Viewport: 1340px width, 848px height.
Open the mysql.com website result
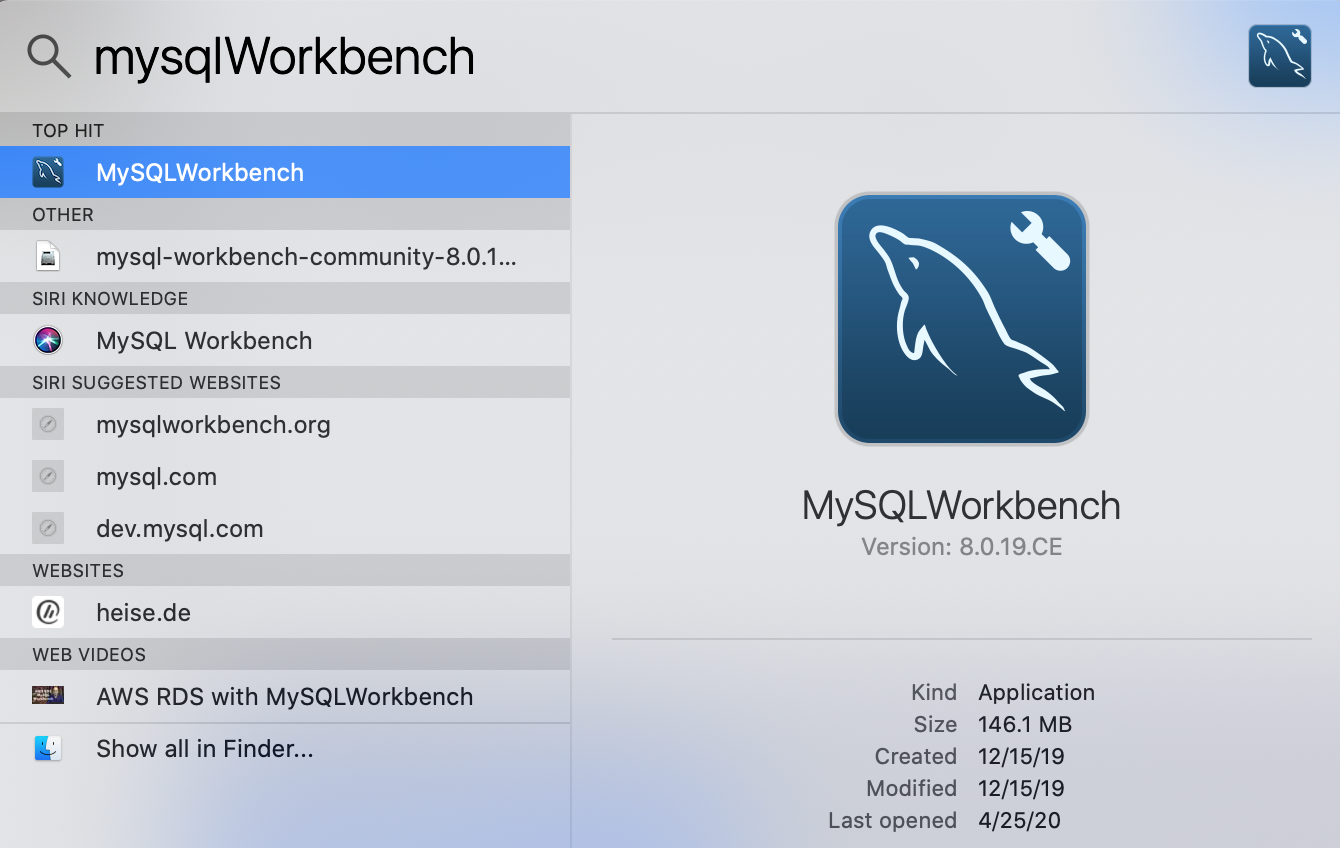[157, 477]
